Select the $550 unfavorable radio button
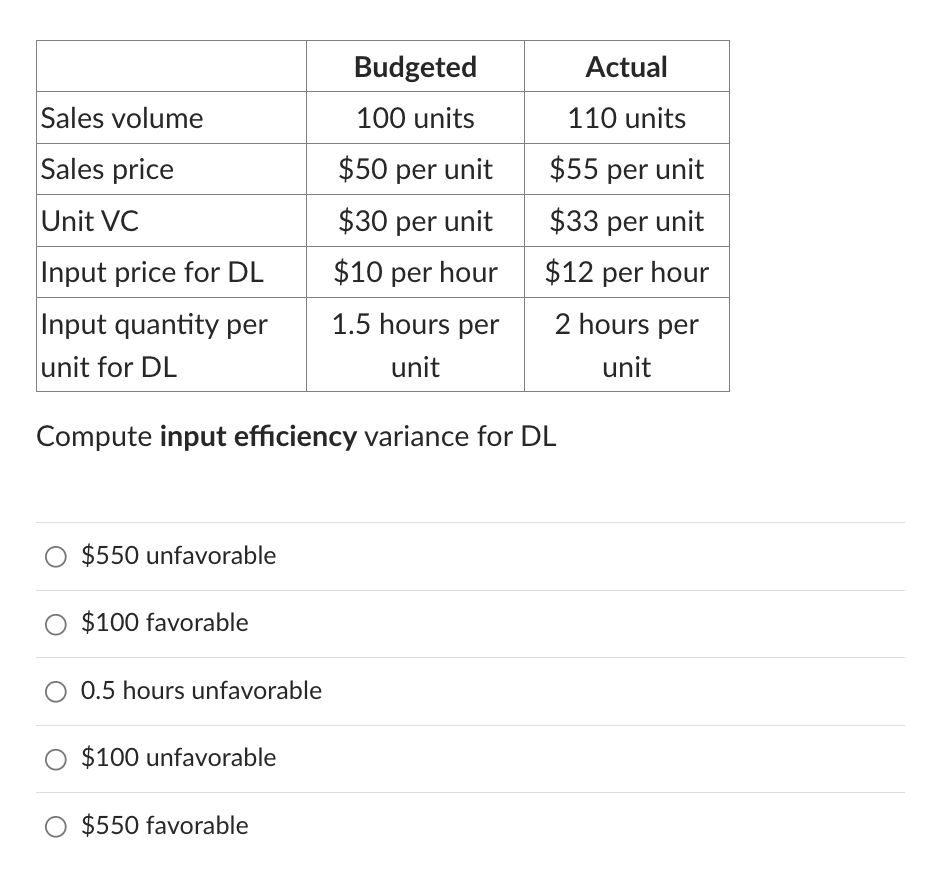 coord(56,556)
